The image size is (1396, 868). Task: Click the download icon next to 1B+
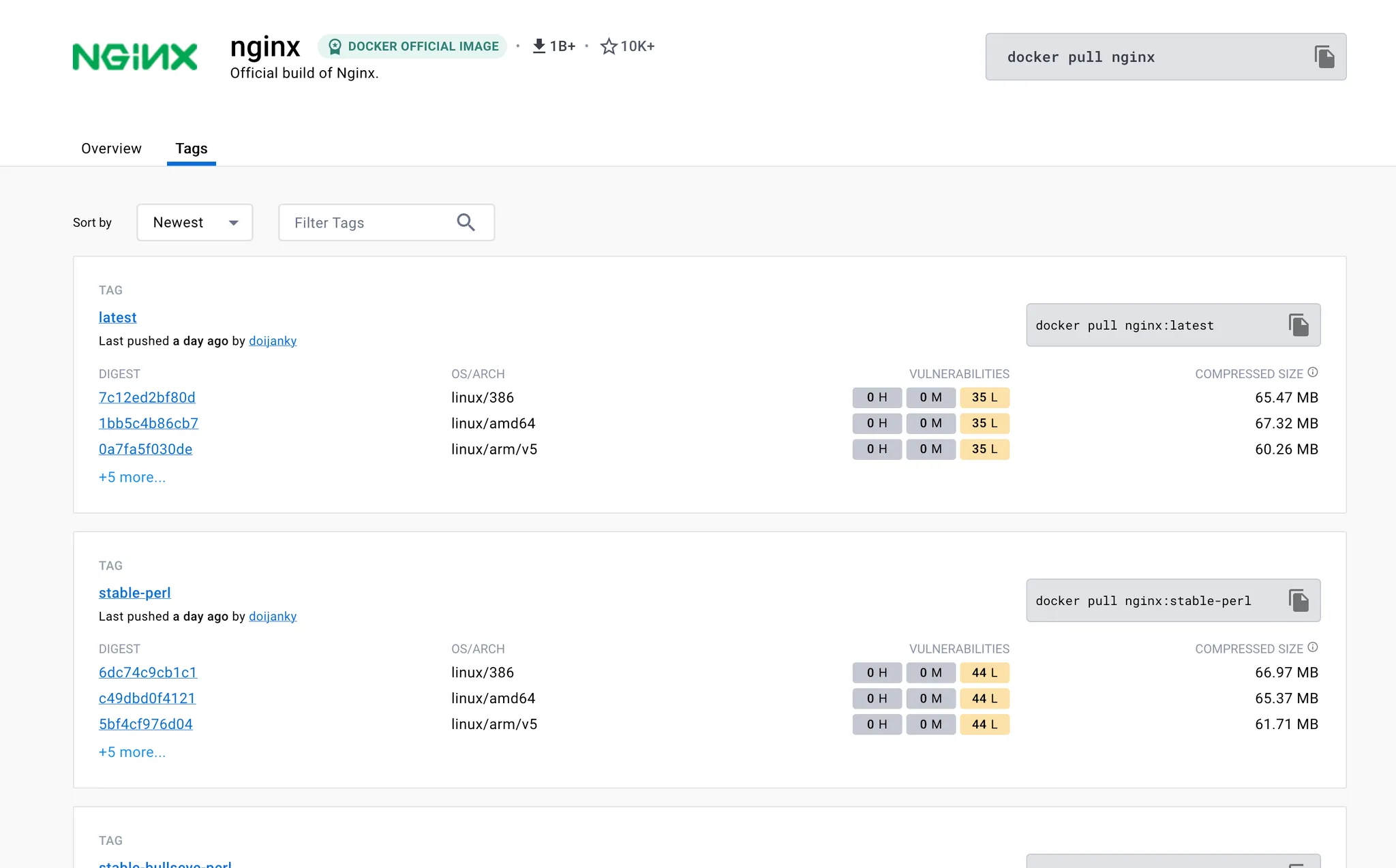point(538,46)
